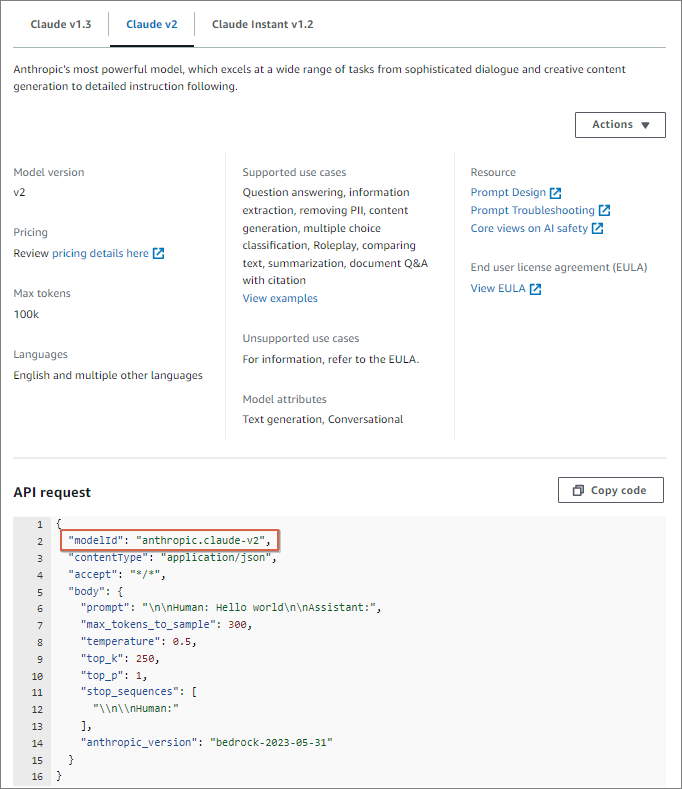The height and width of the screenshot is (789, 682).
Task: Open the View EULA link
Action: pyautogui.click(x=498, y=288)
